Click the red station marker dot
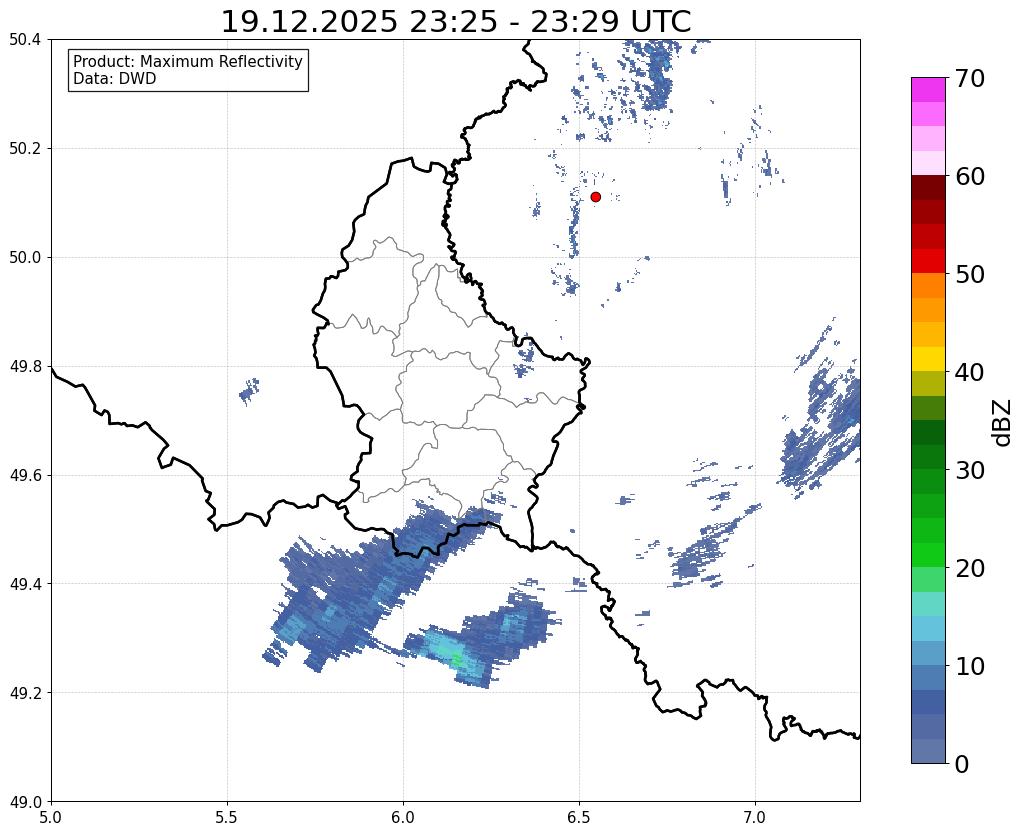The image size is (1023, 834). [x=595, y=197]
